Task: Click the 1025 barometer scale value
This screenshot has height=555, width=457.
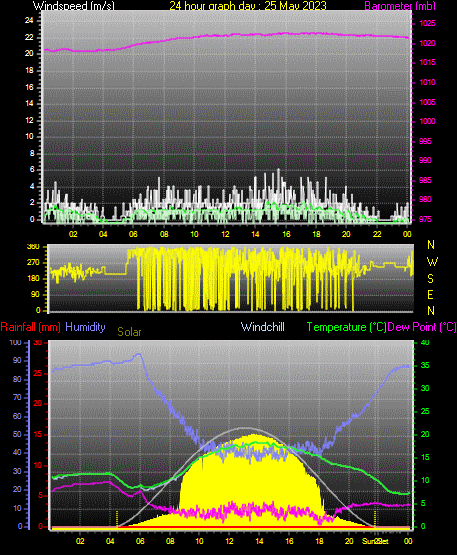Action: [x=428, y=23]
